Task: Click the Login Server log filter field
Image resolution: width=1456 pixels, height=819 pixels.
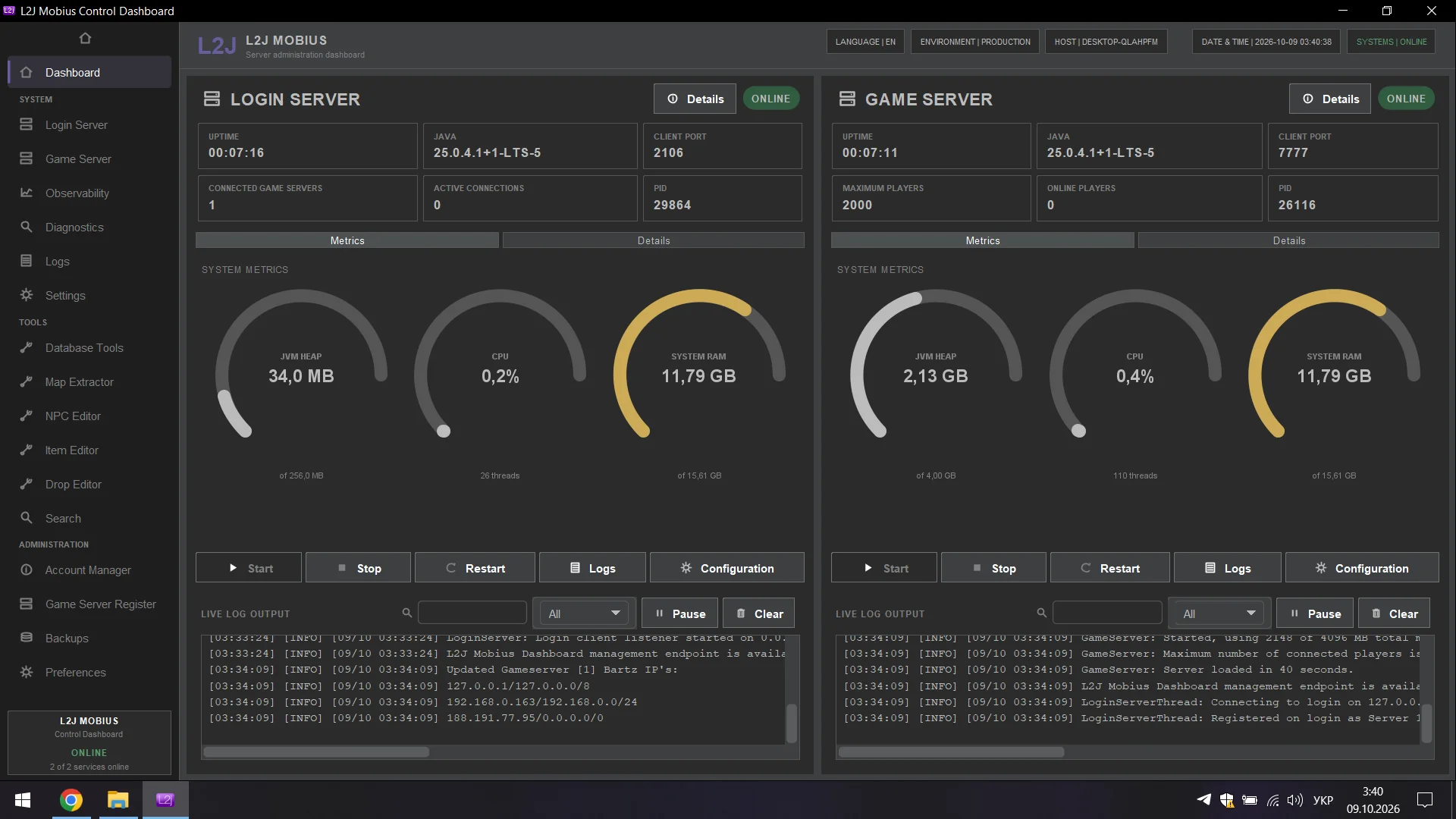Action: [472, 613]
